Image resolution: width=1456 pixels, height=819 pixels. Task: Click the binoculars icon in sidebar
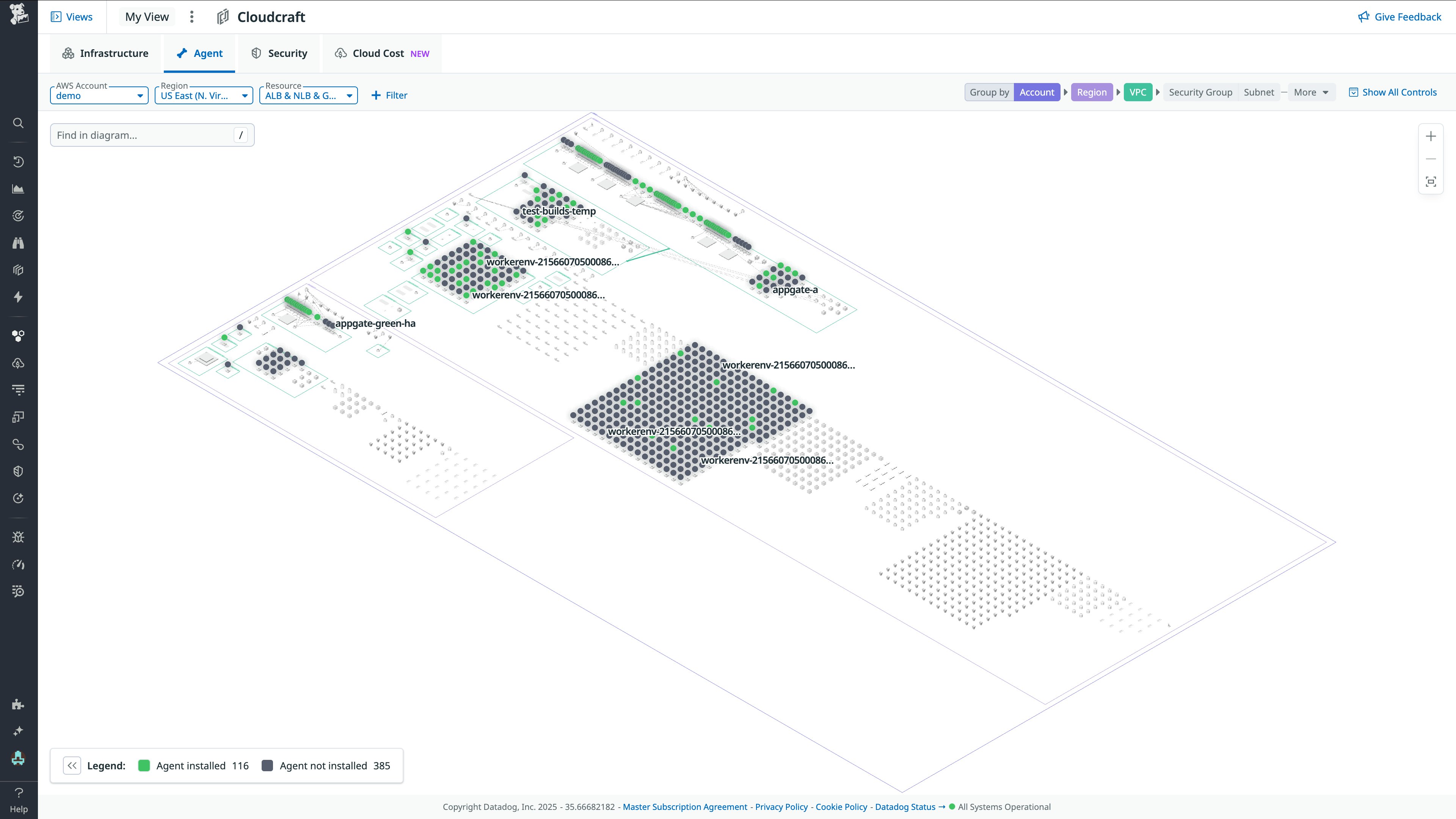(x=18, y=243)
